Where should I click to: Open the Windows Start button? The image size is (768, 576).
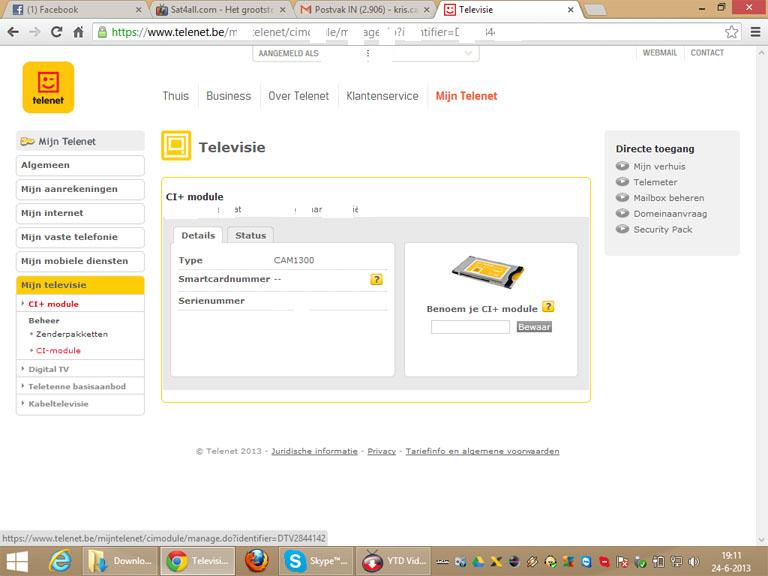tap(17, 561)
